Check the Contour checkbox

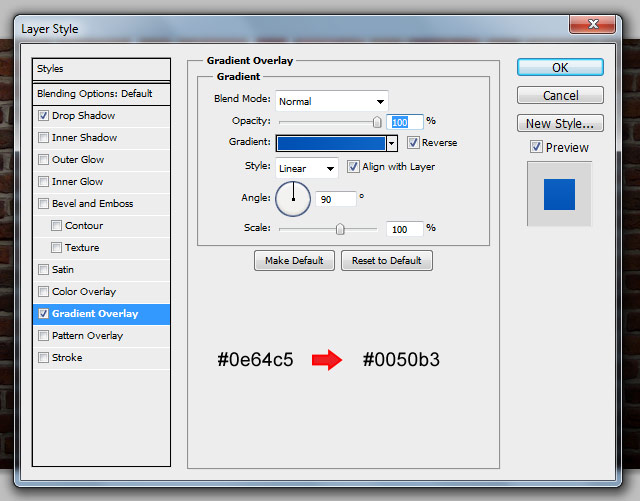pyautogui.click(x=56, y=225)
